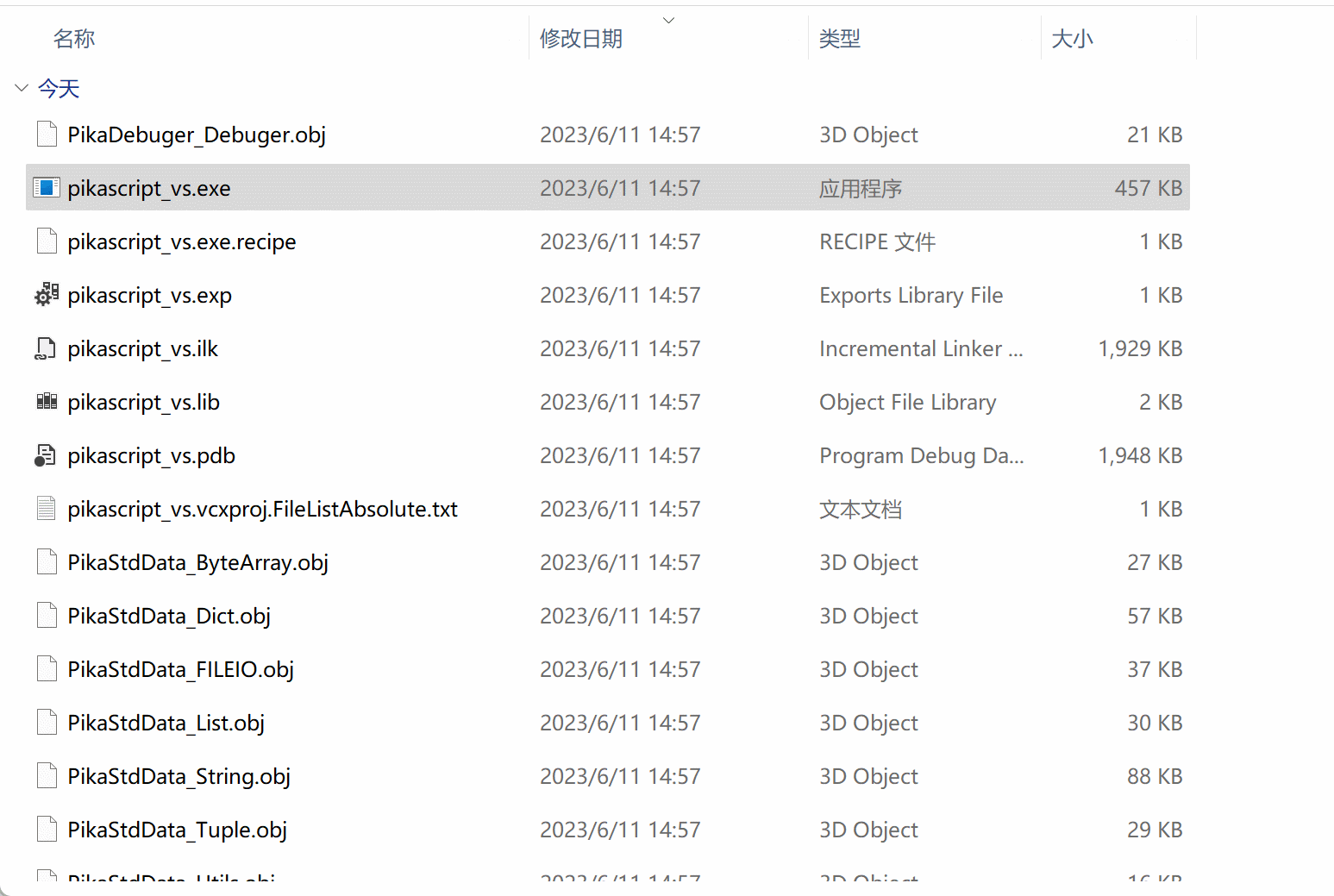
Task: Open the 修改日期 sort direction chevron
Action: [x=668, y=19]
